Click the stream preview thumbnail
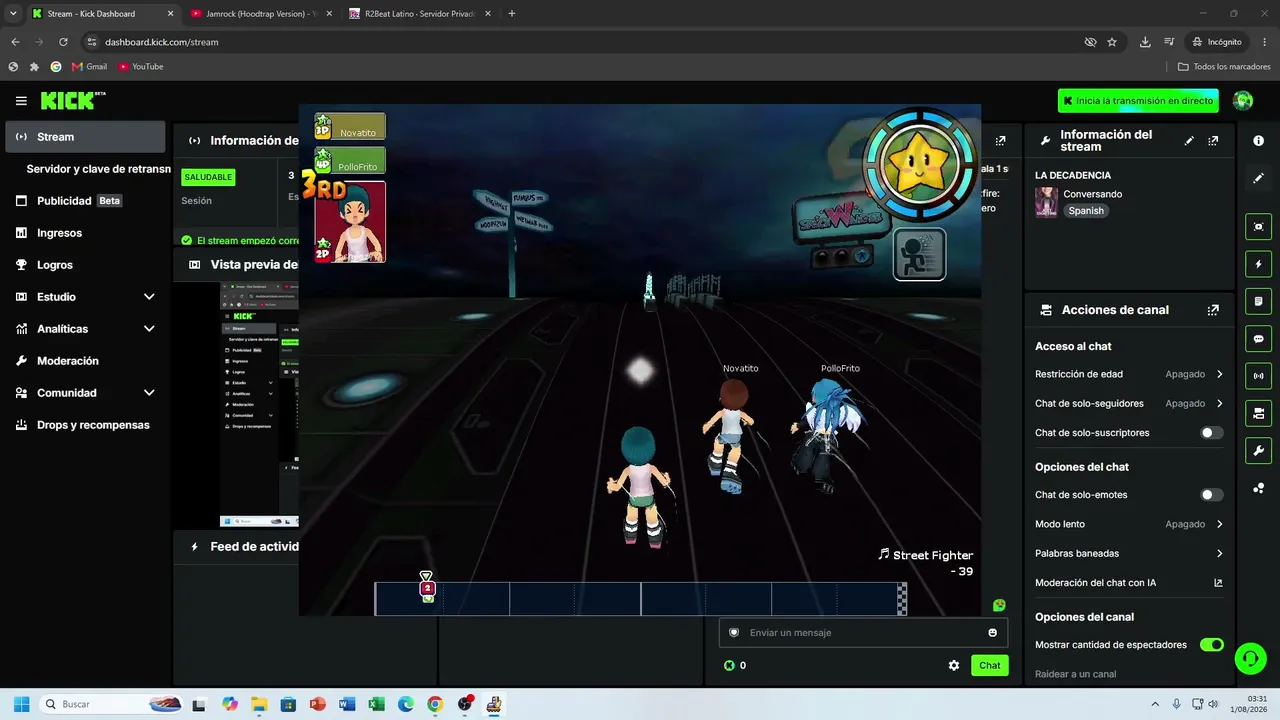The height and width of the screenshot is (720, 1280). tap(260, 404)
